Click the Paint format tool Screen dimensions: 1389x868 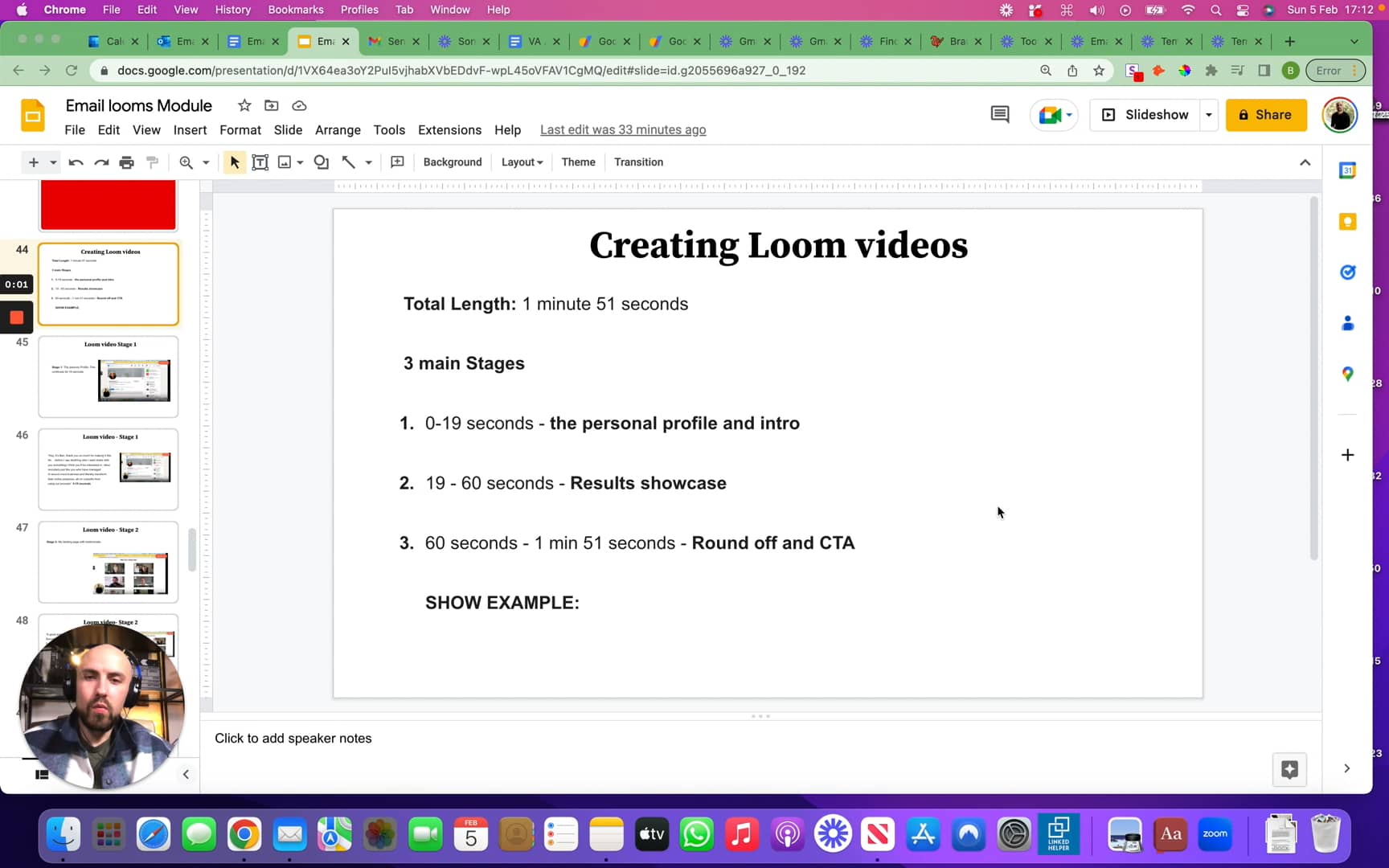pos(153,162)
